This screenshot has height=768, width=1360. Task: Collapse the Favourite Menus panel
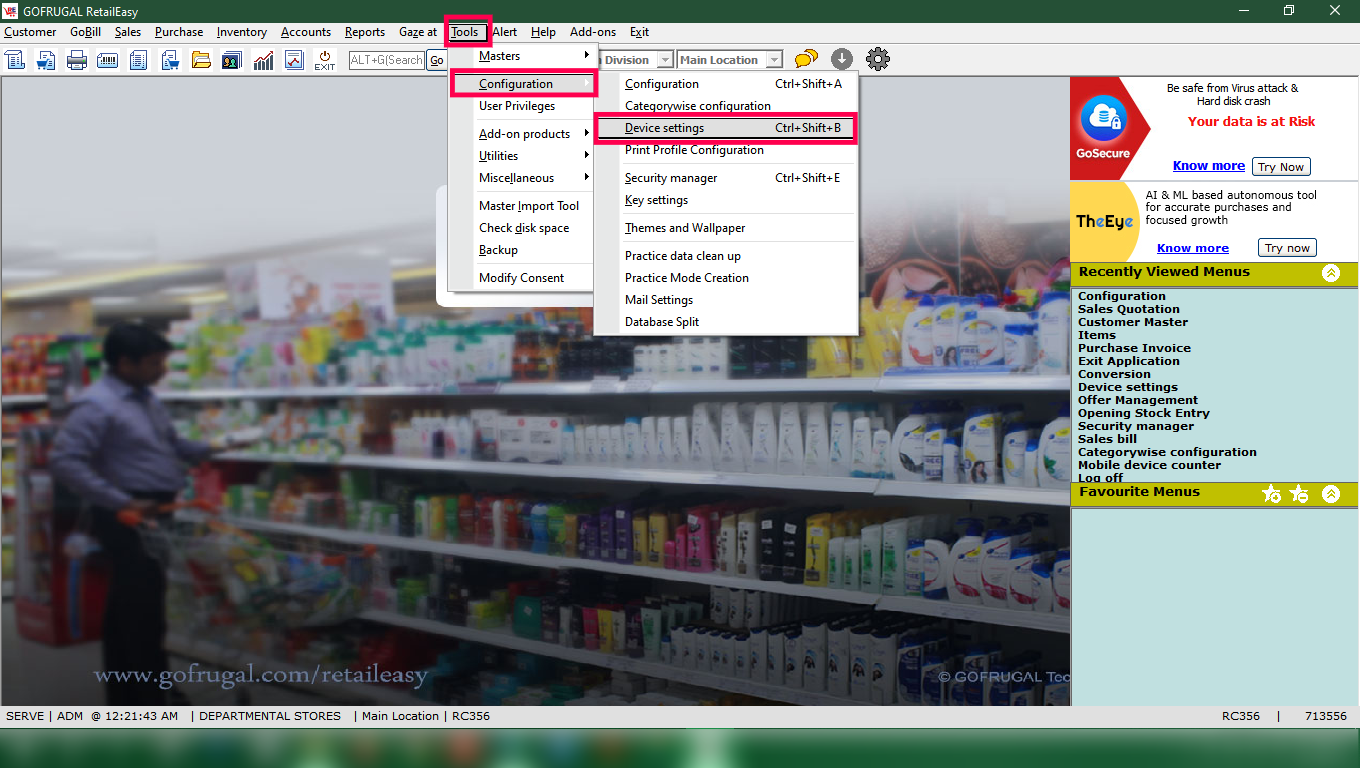pyautogui.click(x=1331, y=494)
